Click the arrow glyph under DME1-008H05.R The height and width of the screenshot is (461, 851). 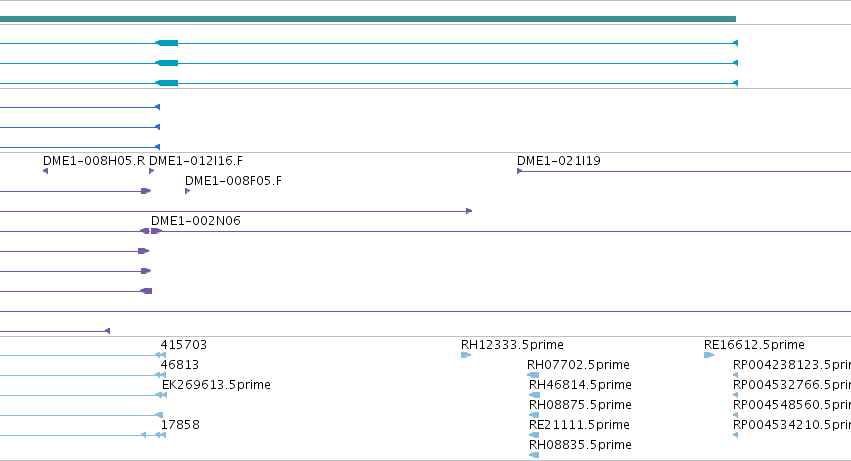(x=46, y=171)
